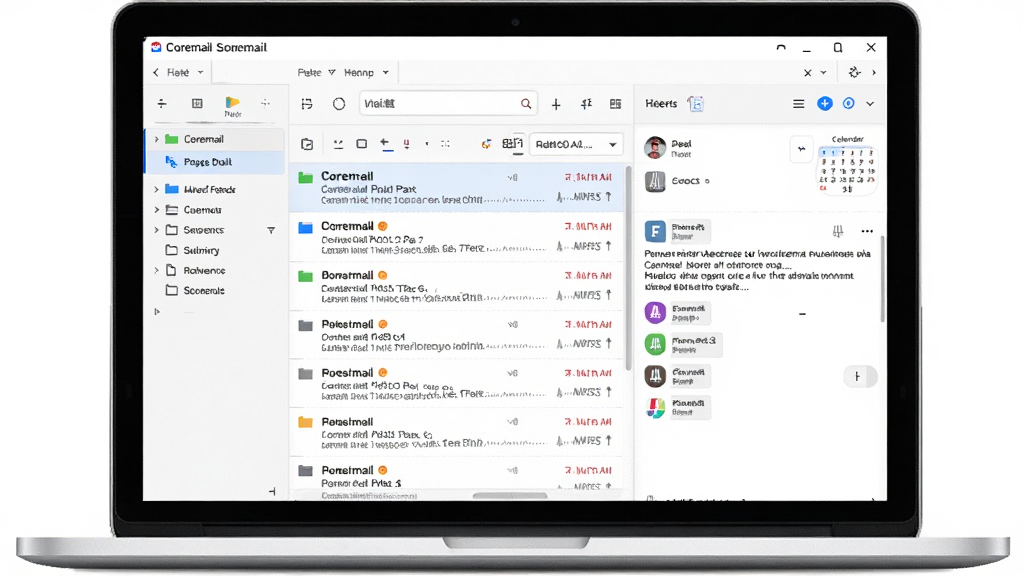Screen dimensions: 1024x576
Task: Select the Page Doil item in the sidebar
Action: coord(216,162)
